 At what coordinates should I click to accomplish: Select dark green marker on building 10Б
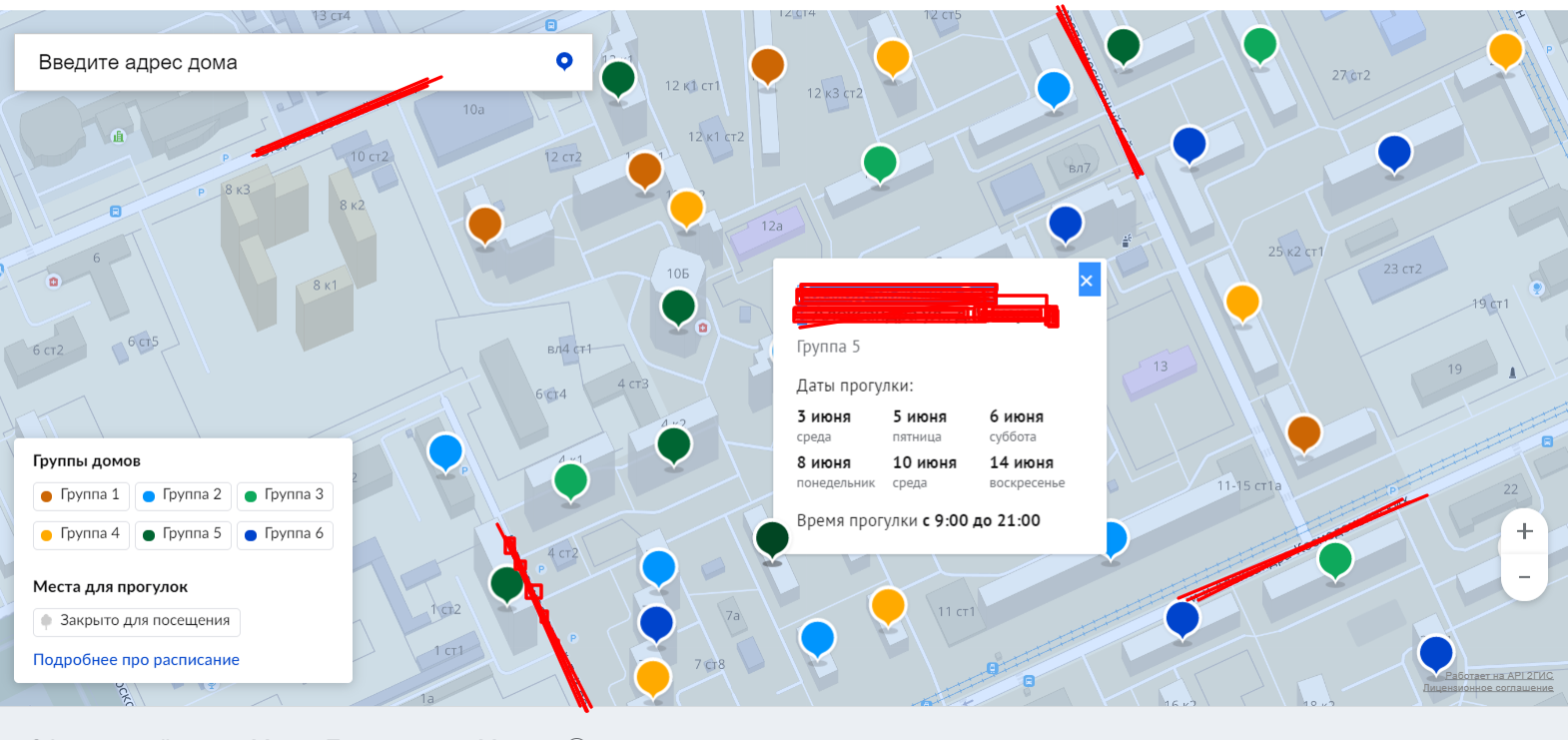679,306
